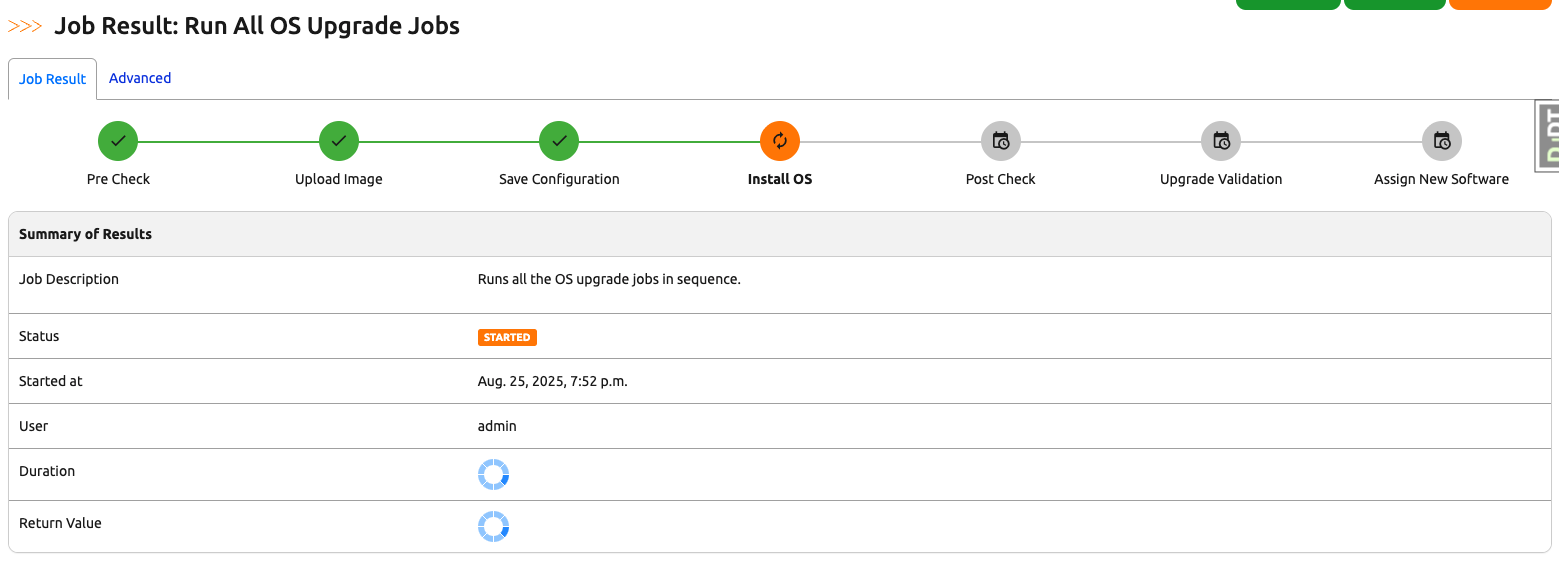Click the Summary of Results header
This screenshot has height=574, width=1559.
(x=86, y=234)
